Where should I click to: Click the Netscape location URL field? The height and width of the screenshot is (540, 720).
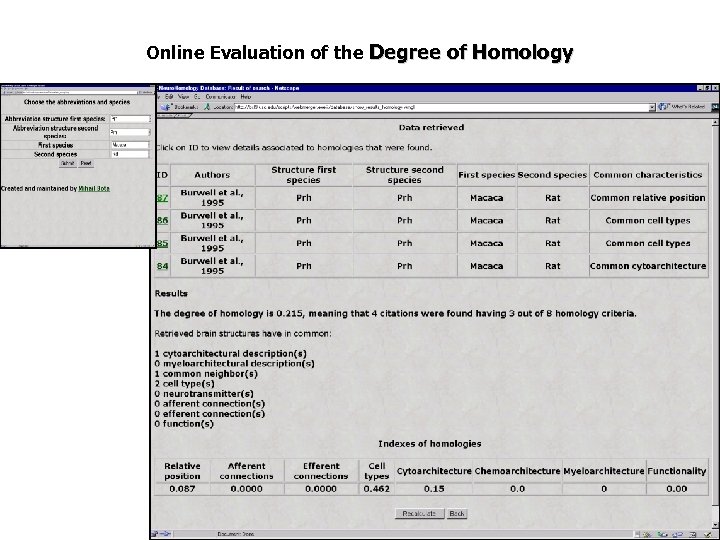pyautogui.click(x=442, y=107)
